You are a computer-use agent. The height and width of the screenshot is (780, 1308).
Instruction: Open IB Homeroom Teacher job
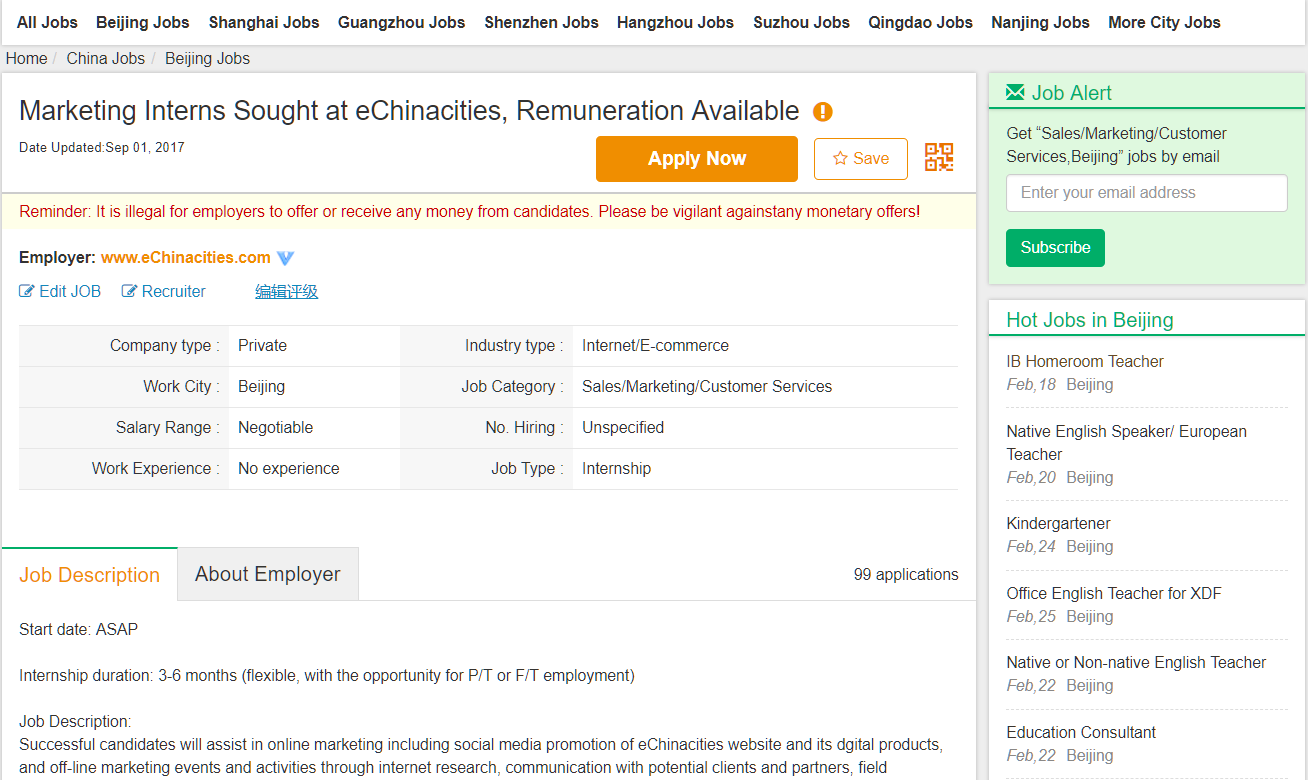click(1085, 362)
